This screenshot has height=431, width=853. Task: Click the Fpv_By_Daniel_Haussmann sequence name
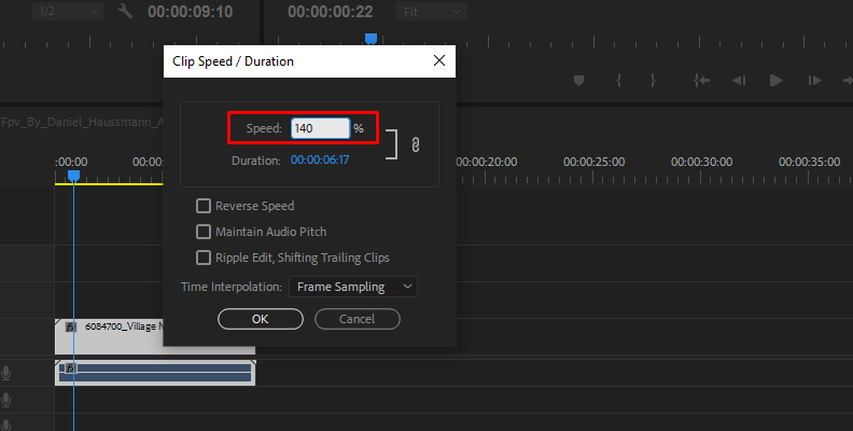click(82, 122)
